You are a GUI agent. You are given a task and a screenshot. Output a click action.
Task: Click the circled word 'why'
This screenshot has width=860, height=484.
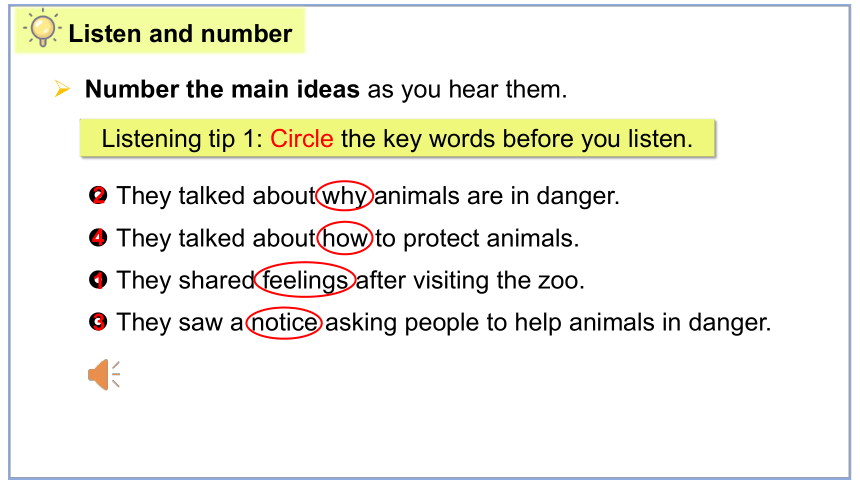344,196
